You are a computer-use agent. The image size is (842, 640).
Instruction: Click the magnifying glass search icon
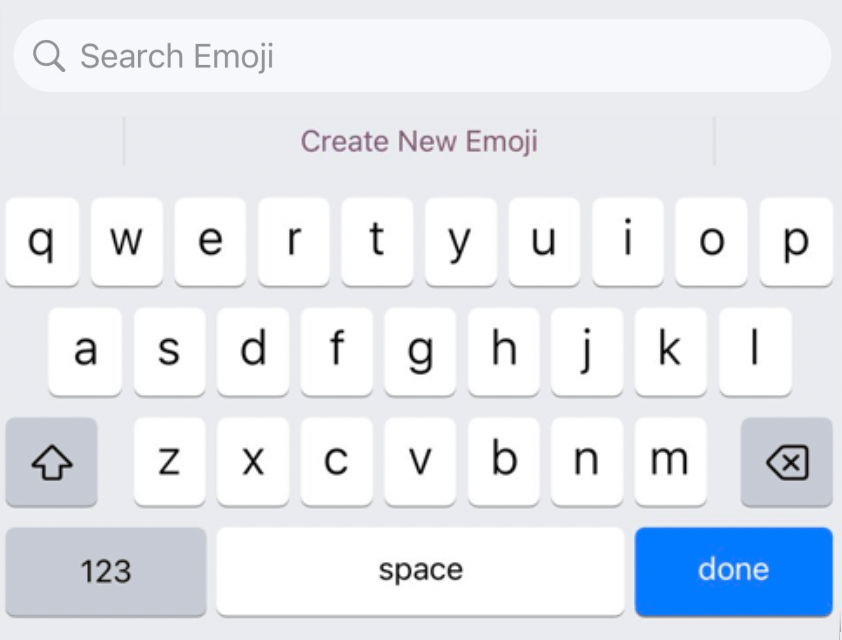[49, 56]
